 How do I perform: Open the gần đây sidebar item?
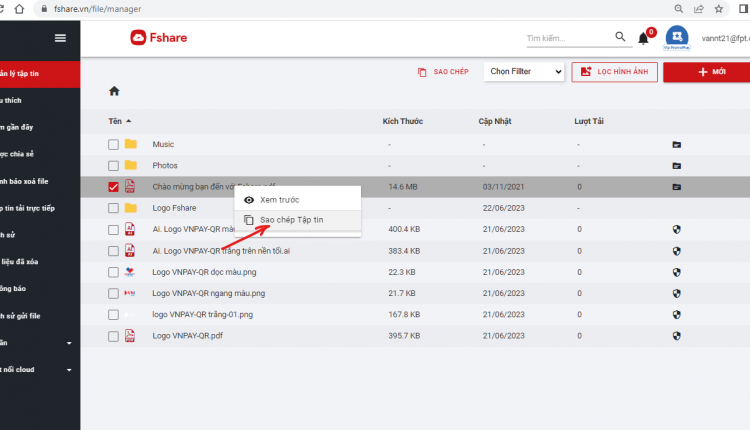tap(40, 127)
